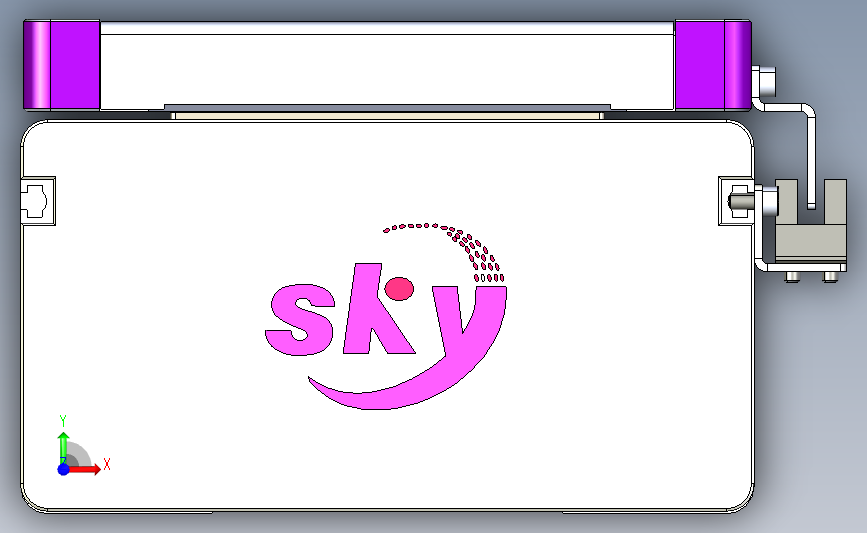Select the right bolt under the gray block

pos(831,276)
